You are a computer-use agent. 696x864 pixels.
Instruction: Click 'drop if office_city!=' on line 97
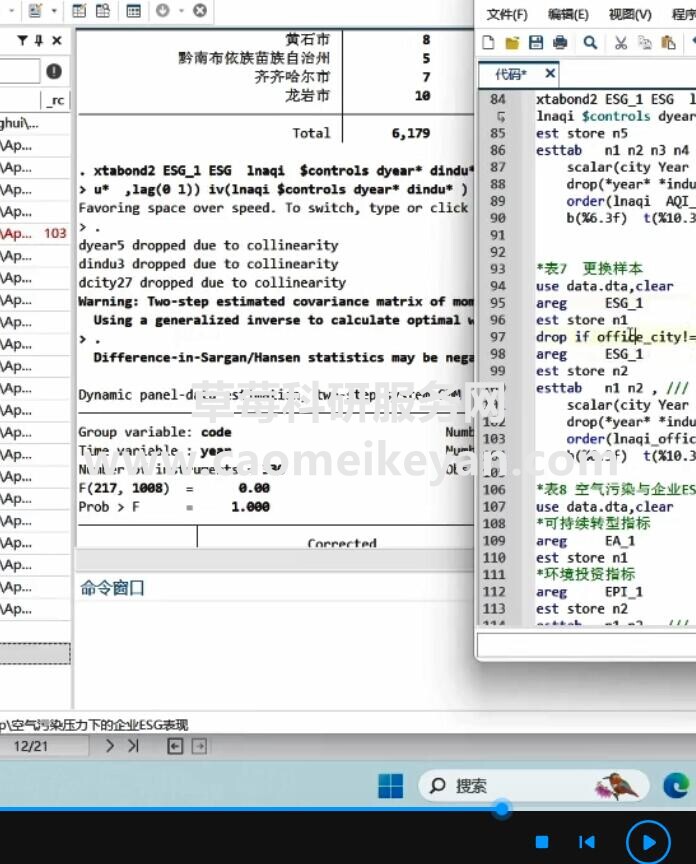[616, 337]
